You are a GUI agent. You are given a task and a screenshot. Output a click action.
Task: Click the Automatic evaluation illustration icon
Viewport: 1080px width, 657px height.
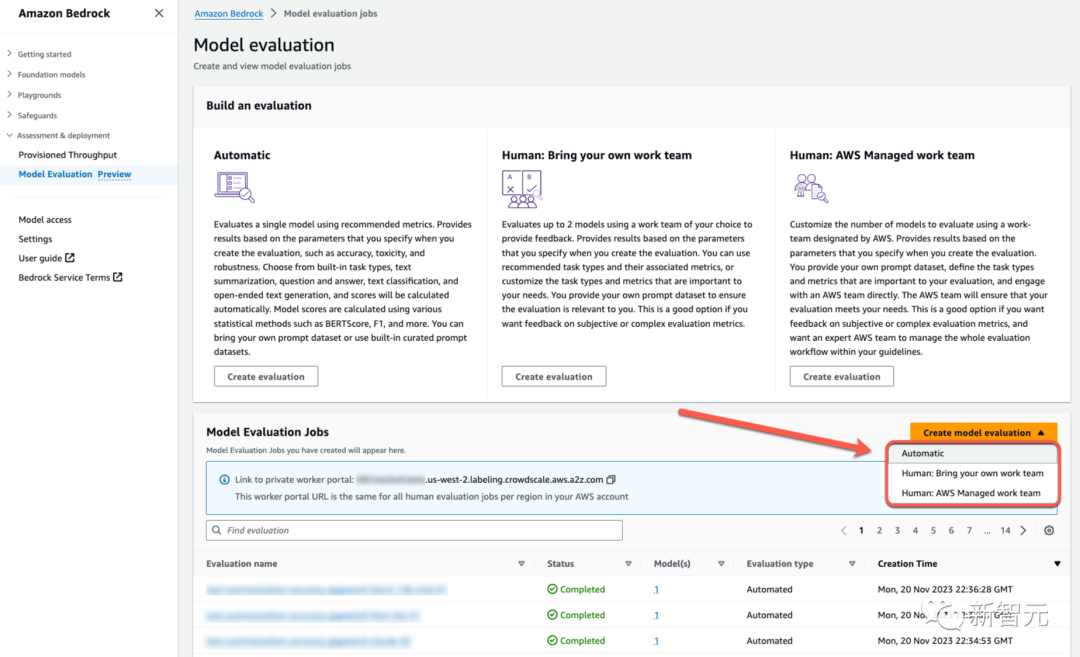(x=234, y=187)
